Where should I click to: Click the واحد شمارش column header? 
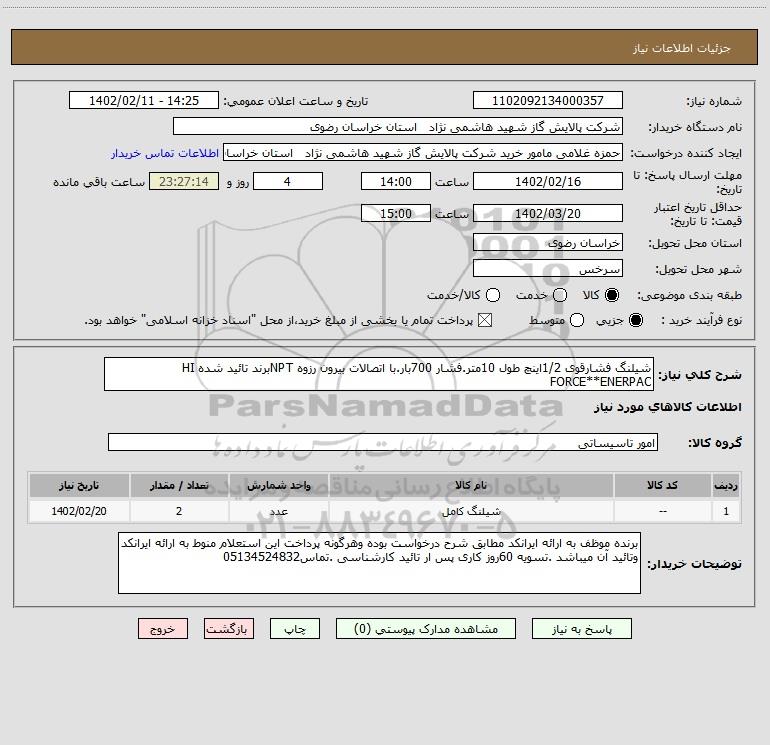pyautogui.click(x=278, y=486)
